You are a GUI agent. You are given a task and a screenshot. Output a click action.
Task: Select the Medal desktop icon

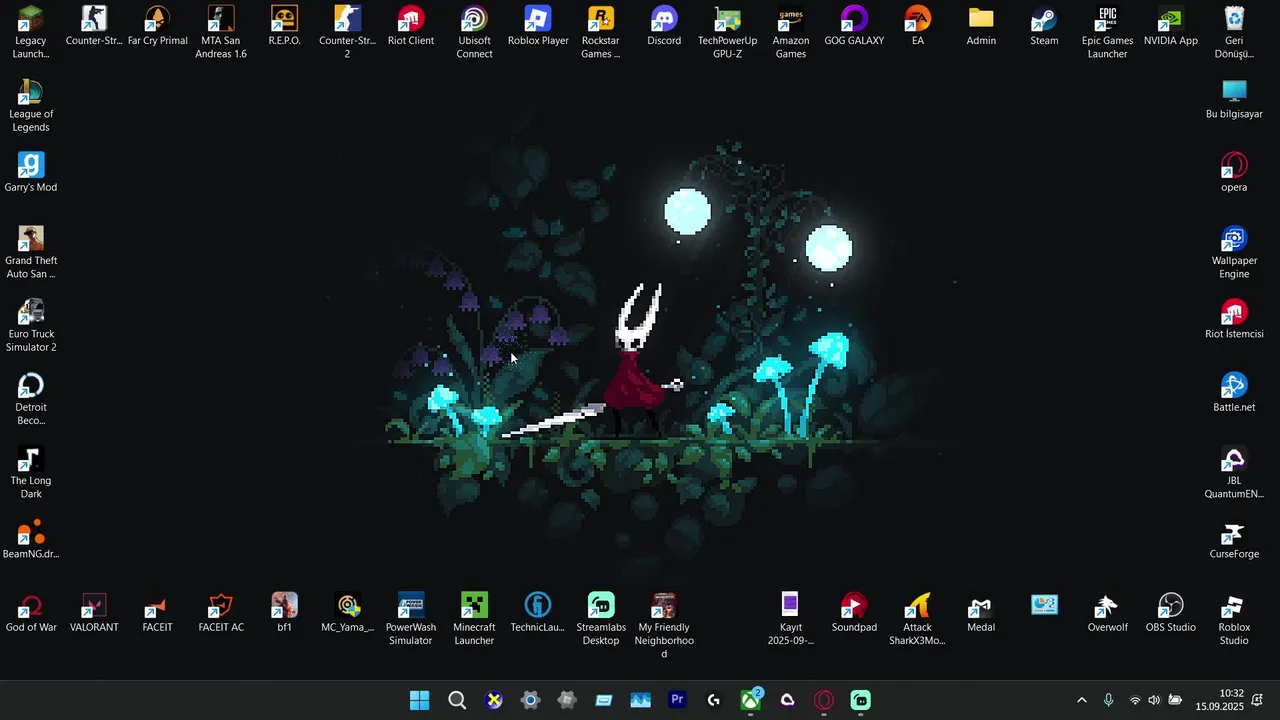981,613
